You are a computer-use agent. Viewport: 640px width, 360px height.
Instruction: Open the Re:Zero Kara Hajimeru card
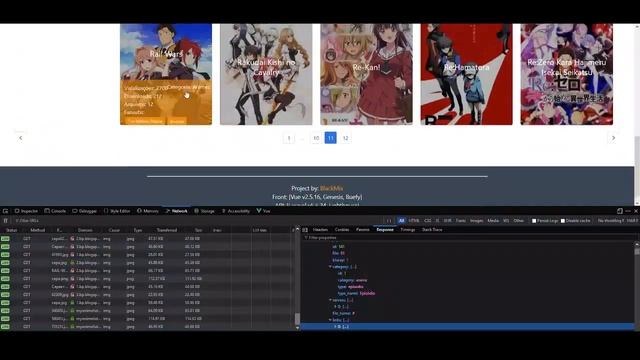[x=567, y=74]
